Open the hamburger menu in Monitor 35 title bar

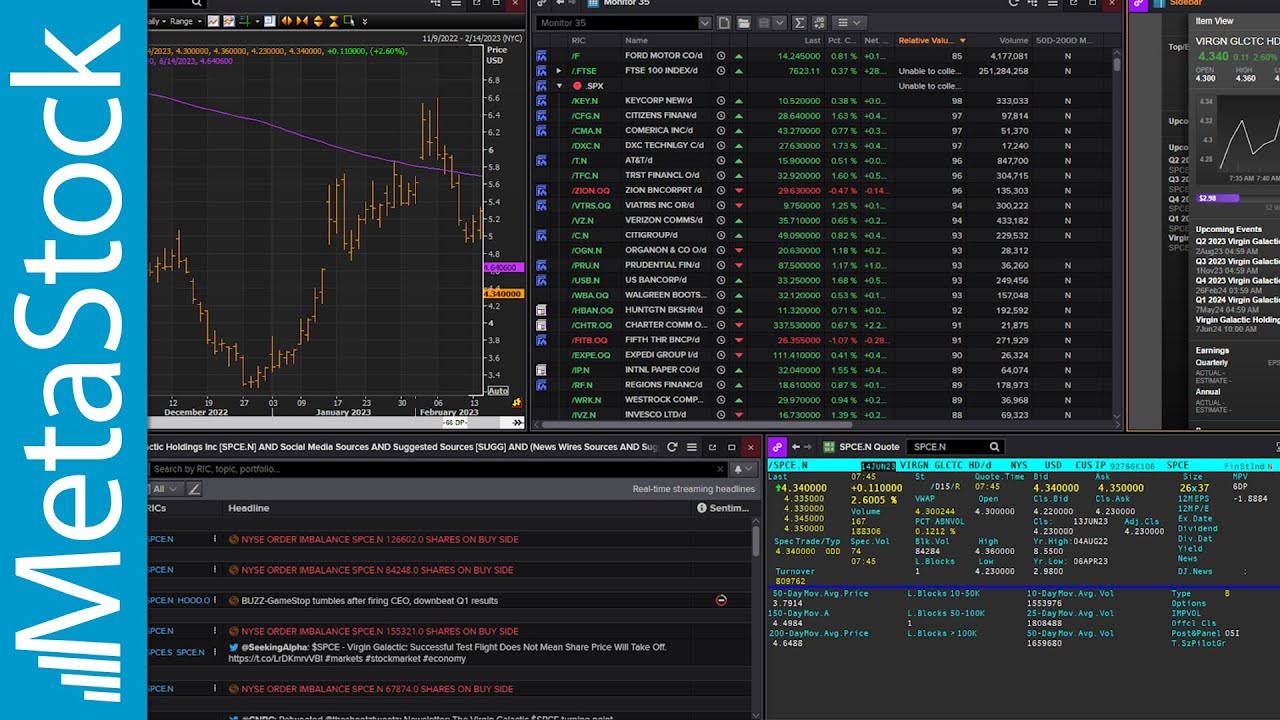coord(1053,3)
